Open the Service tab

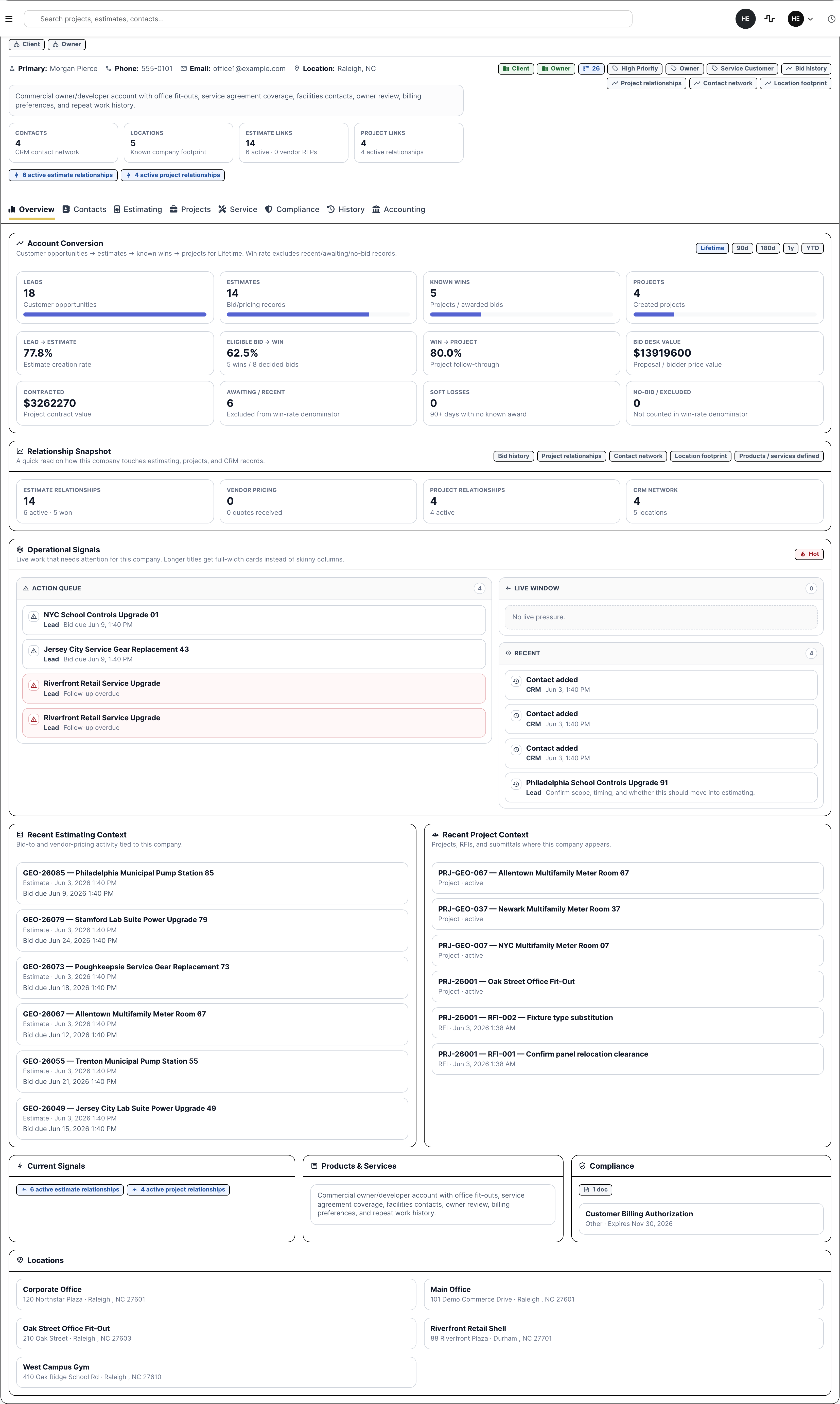(238, 209)
